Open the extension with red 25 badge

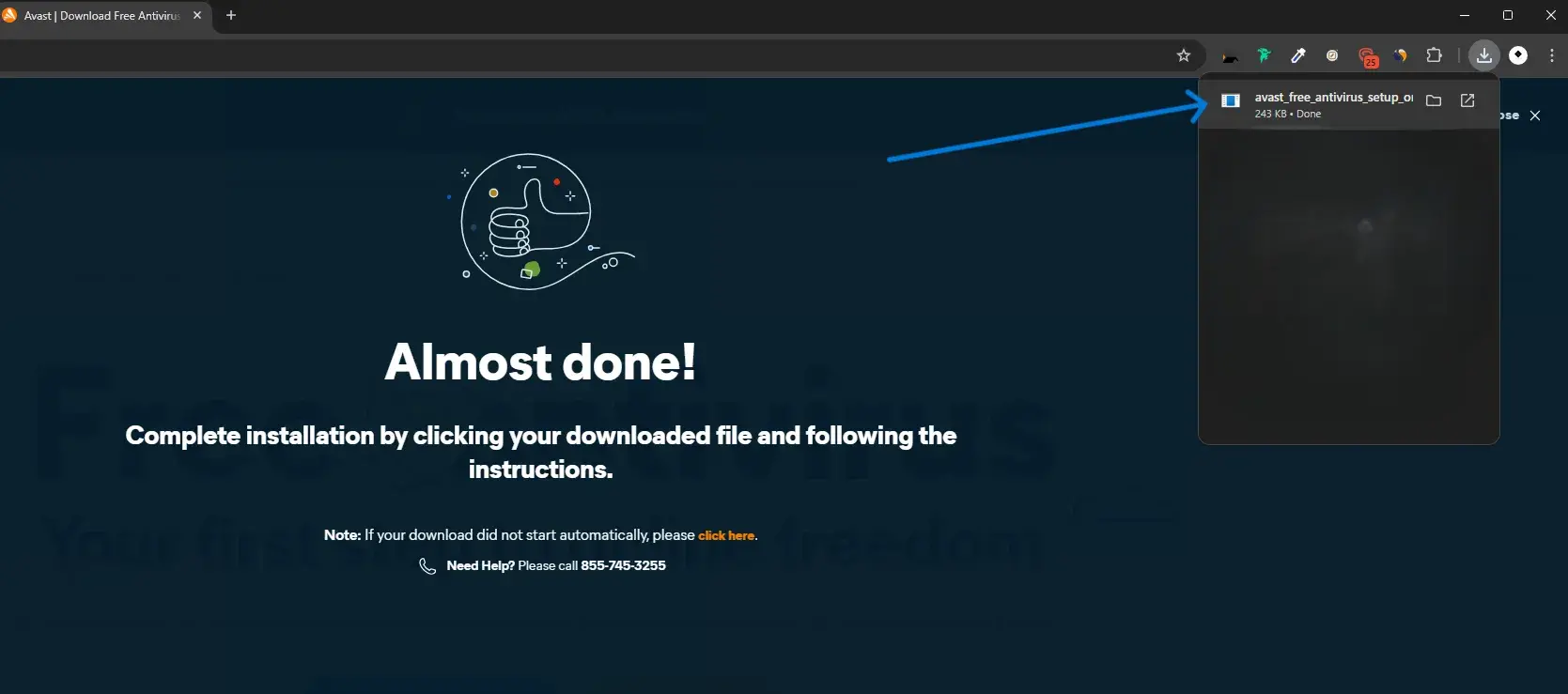[1367, 56]
